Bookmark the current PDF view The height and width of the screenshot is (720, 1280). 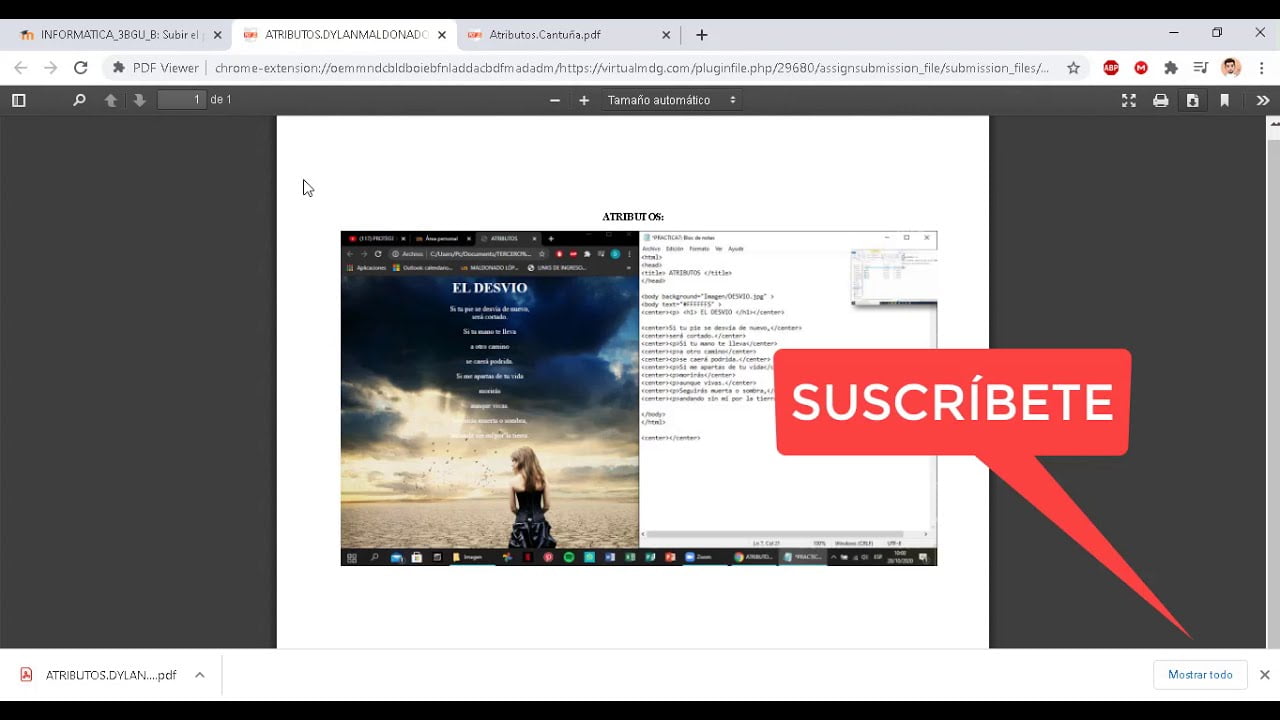[1225, 100]
